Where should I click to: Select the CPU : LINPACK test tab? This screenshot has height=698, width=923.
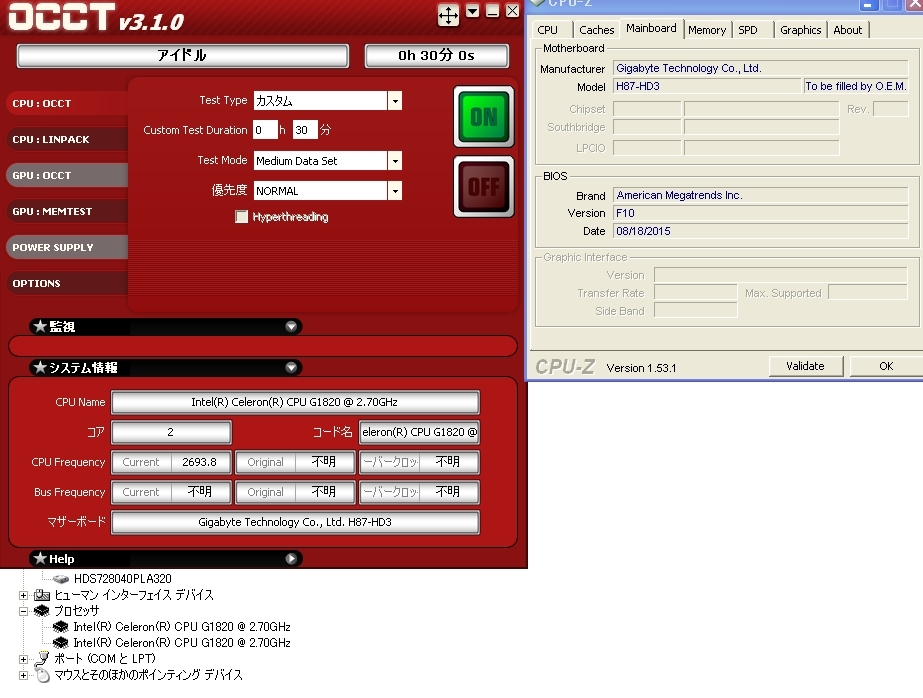click(67, 139)
